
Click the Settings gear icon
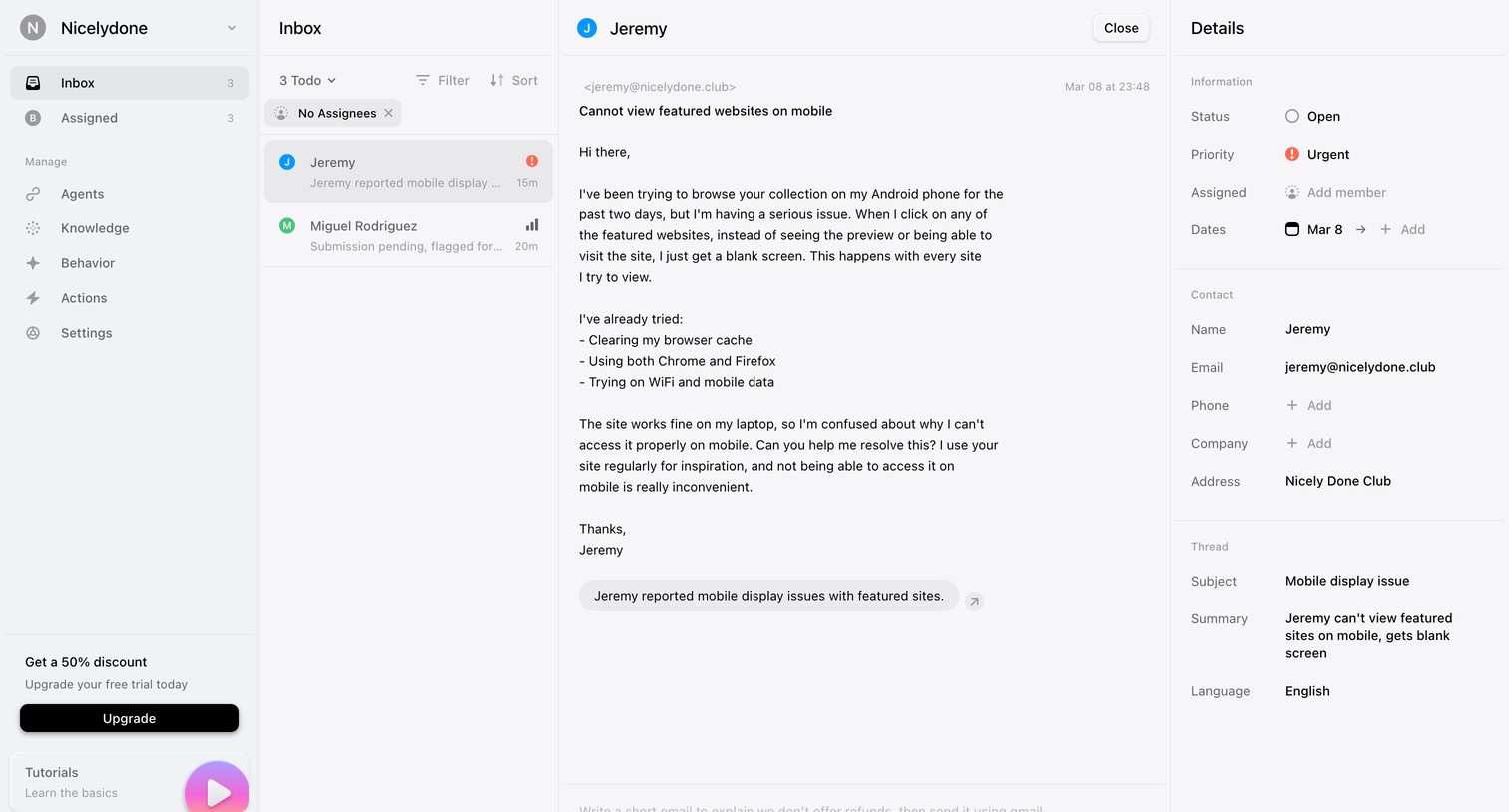[x=33, y=333]
